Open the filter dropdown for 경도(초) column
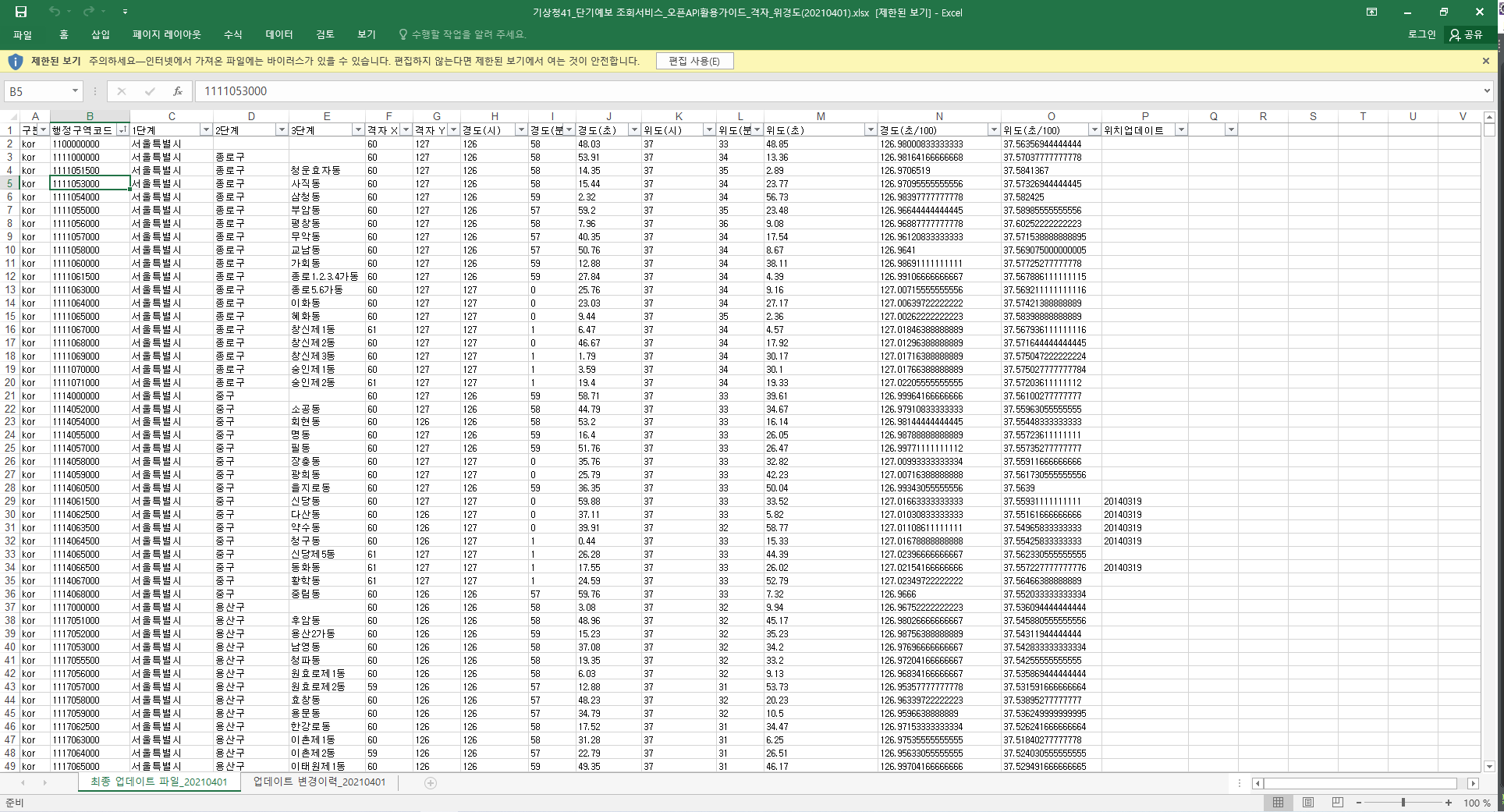 pyautogui.click(x=634, y=130)
